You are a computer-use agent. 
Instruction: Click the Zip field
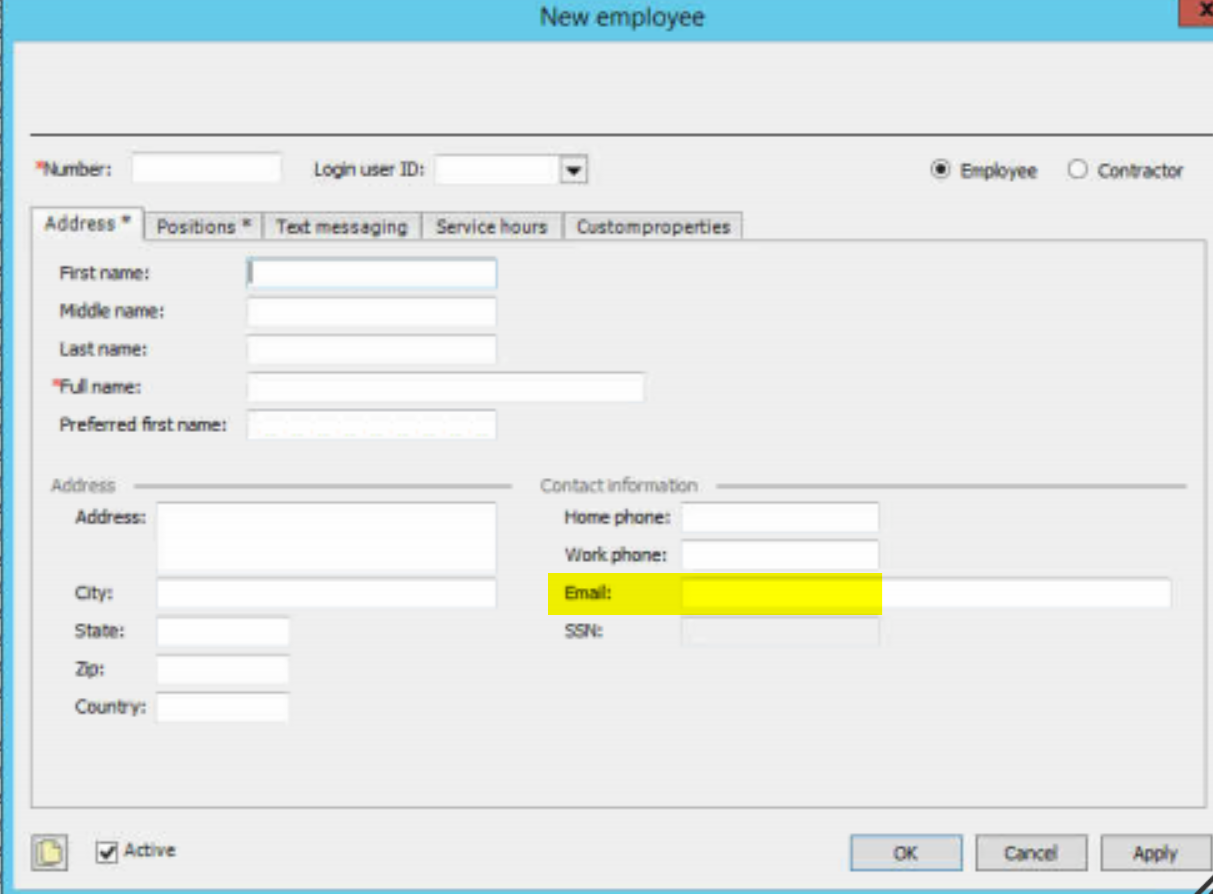click(223, 669)
